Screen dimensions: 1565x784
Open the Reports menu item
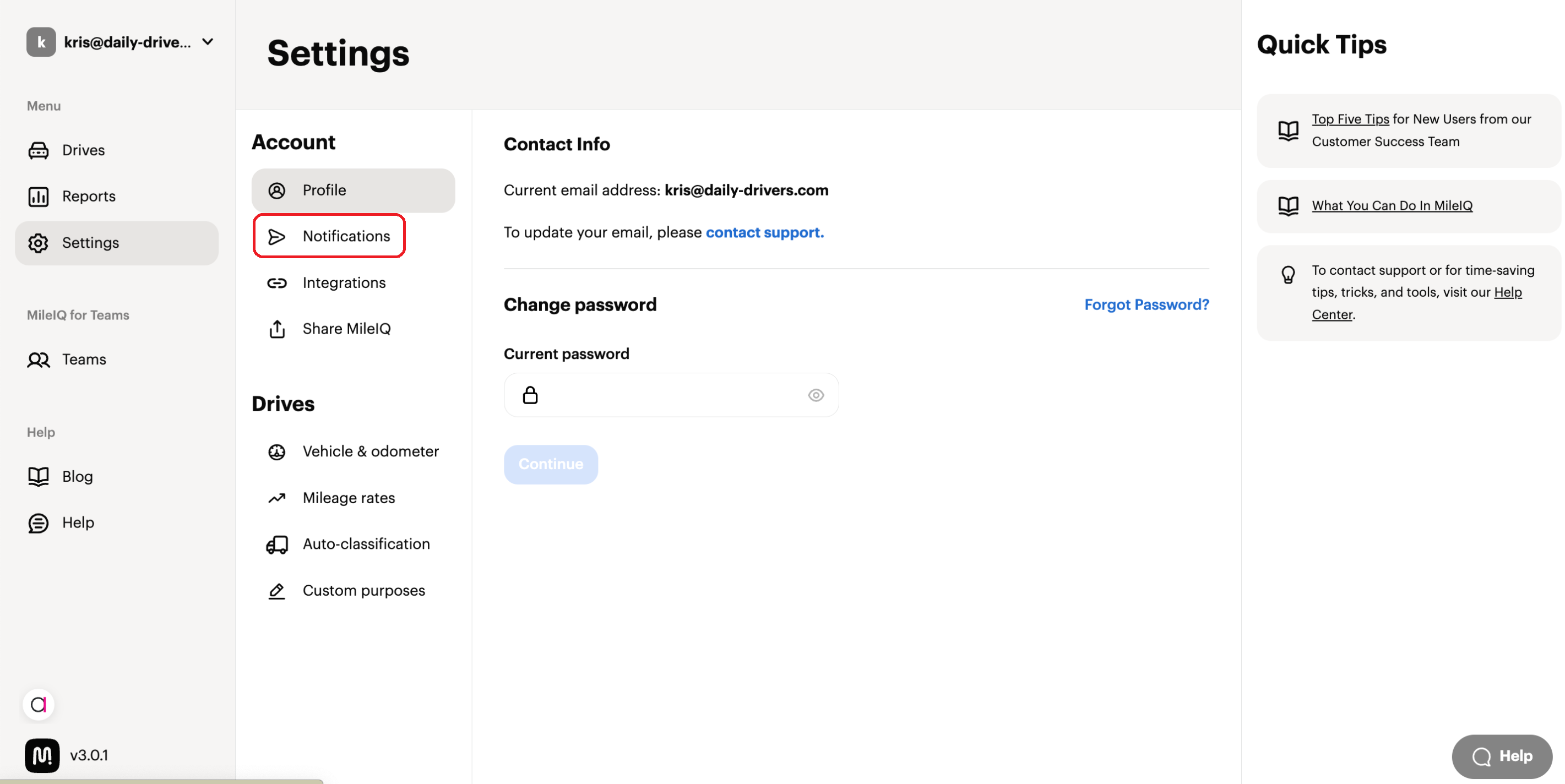click(117, 196)
